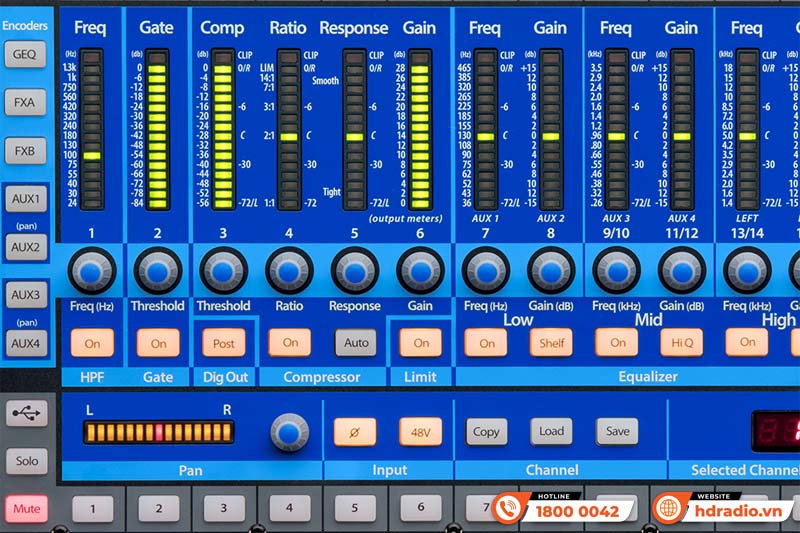The height and width of the screenshot is (533, 800).
Task: Click the Pan knob
Action: 289,433
